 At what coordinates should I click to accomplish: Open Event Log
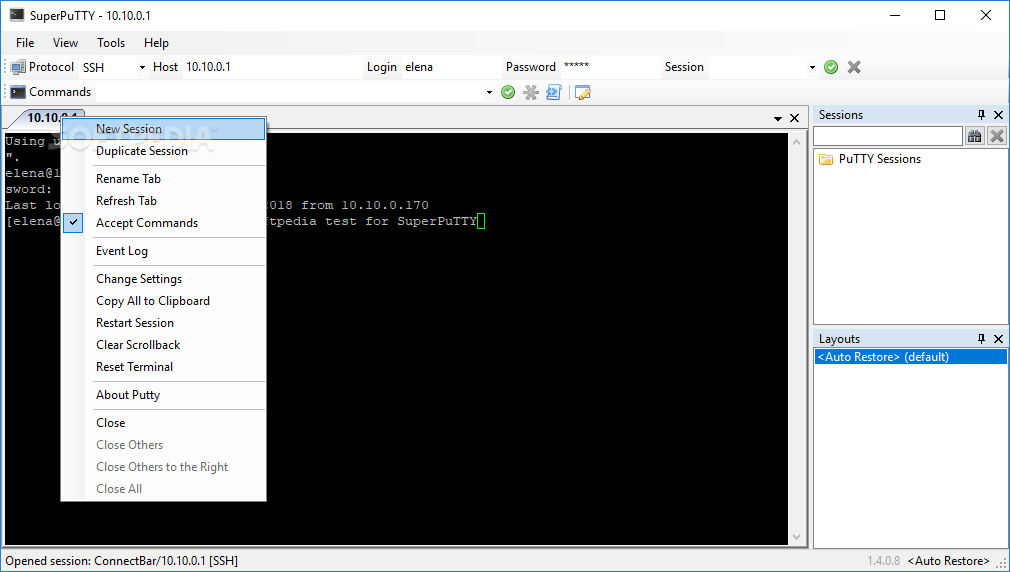pos(164,251)
